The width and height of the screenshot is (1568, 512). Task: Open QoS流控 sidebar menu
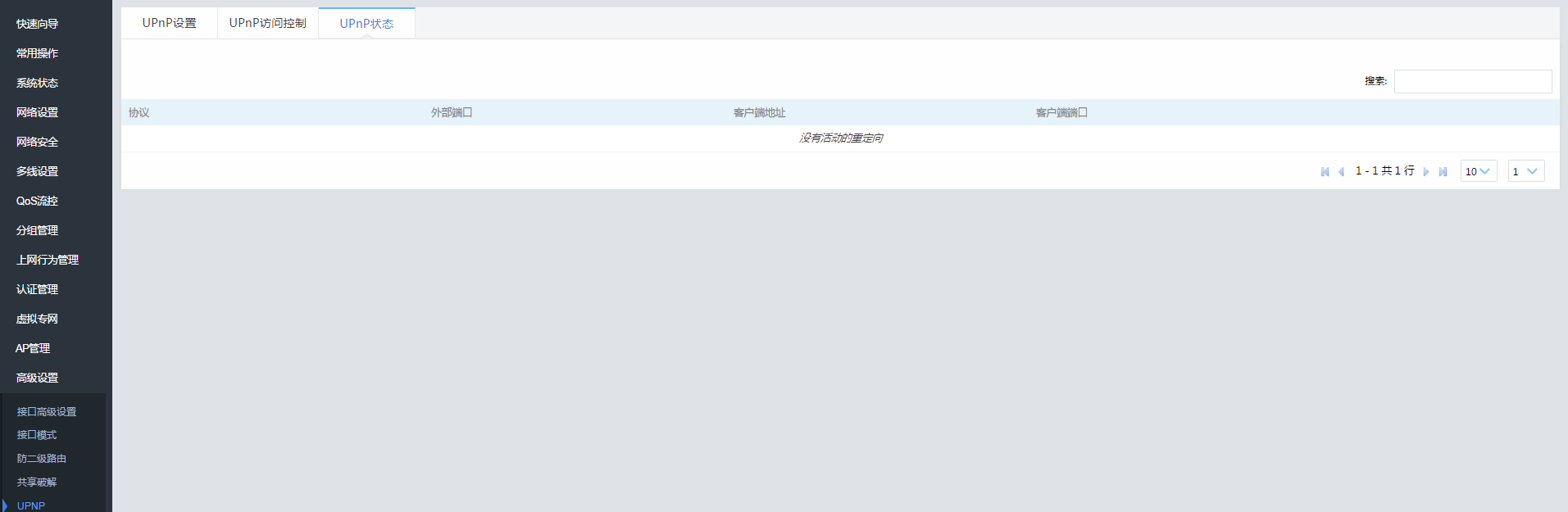click(38, 201)
